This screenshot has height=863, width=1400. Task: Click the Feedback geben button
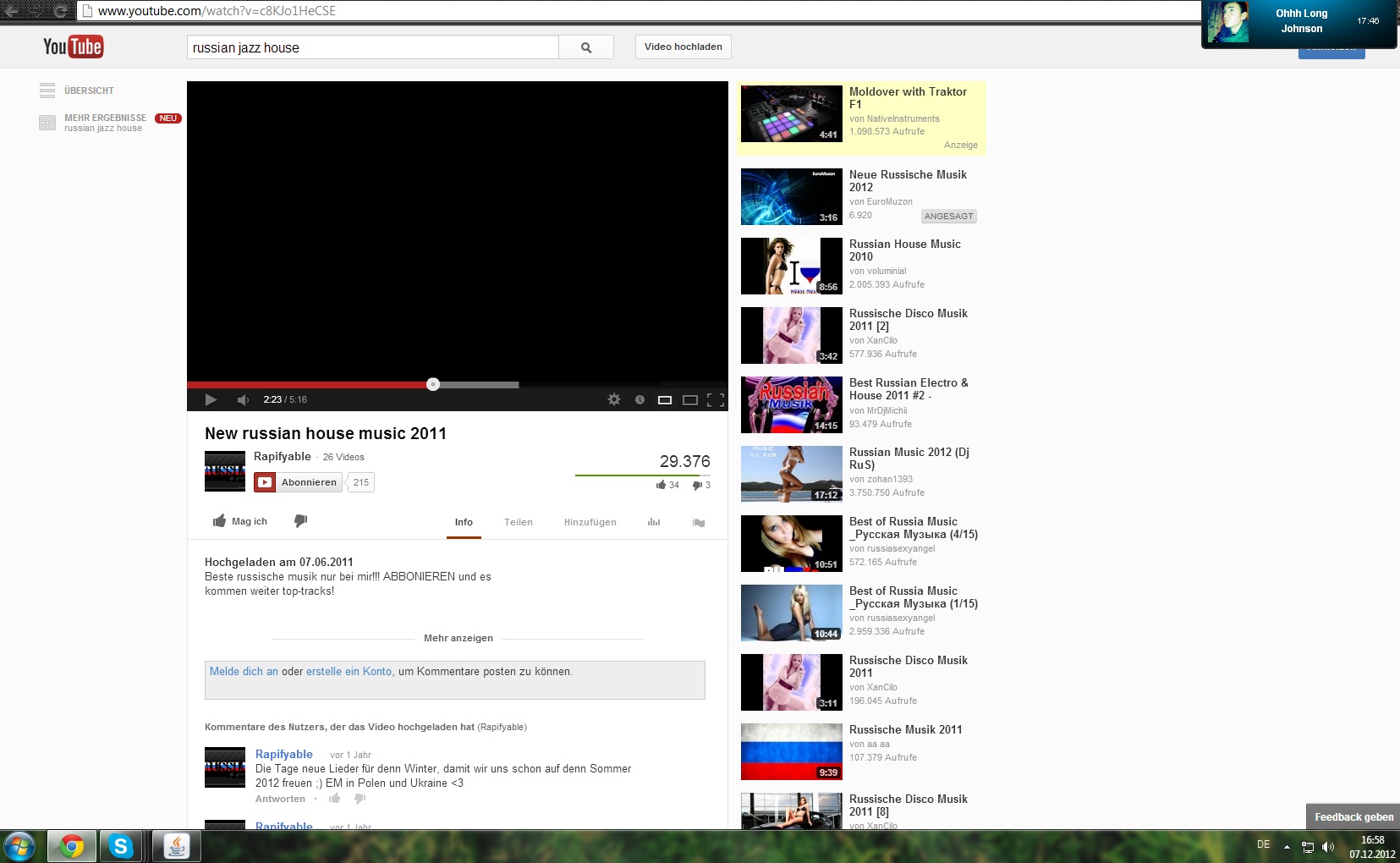point(1353,816)
